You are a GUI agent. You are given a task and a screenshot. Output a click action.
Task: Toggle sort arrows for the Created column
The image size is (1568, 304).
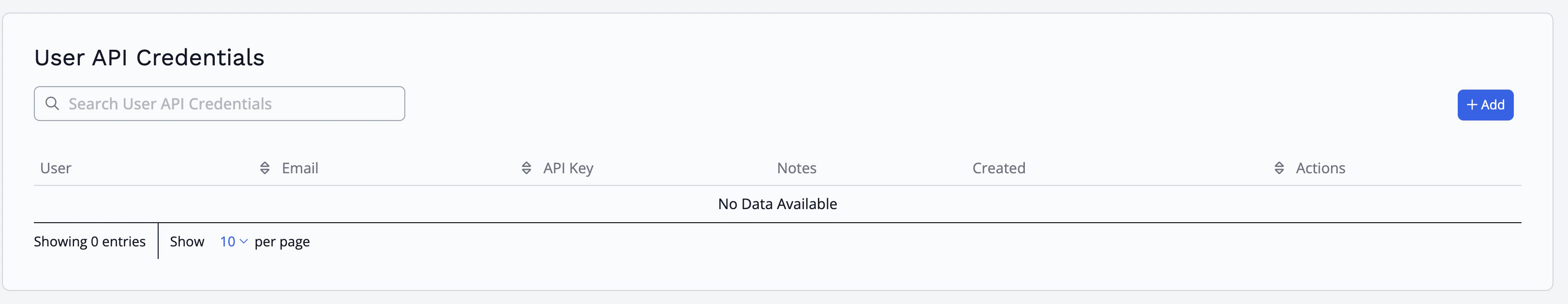click(1279, 168)
